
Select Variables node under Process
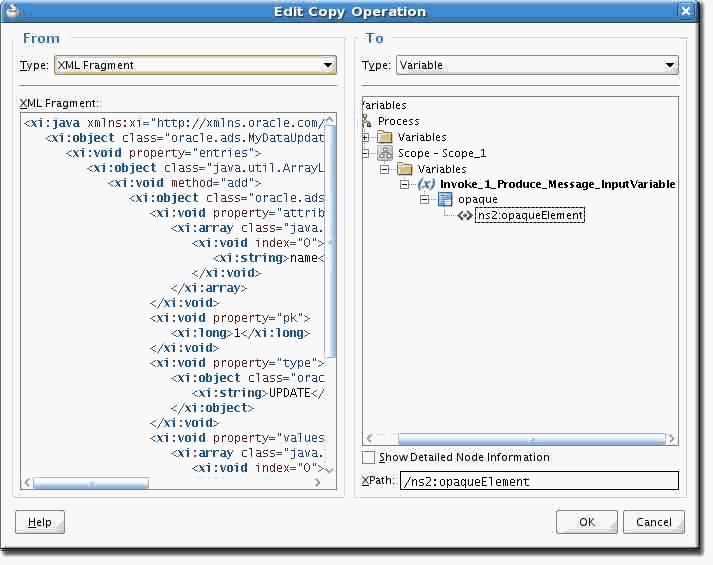tap(422, 137)
